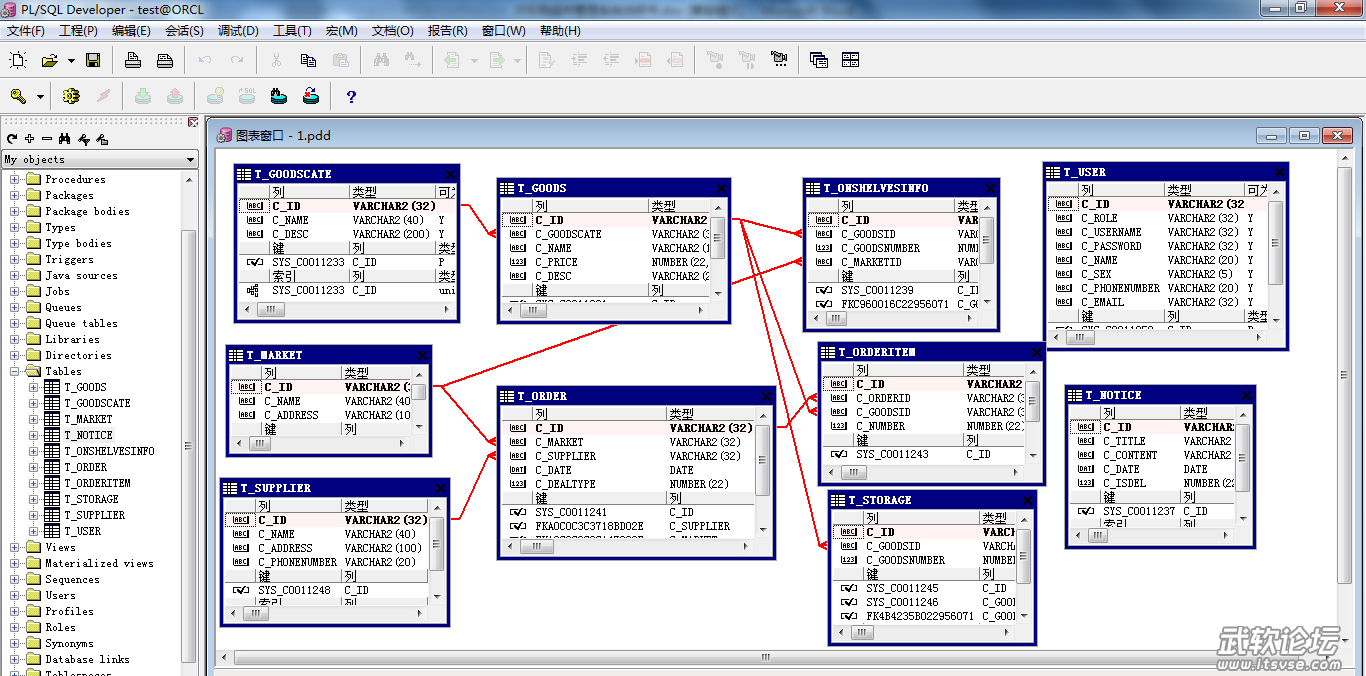Maximize the 图表窗口 - 1.pdd diagram window
This screenshot has width=1366, height=676.
(1304, 135)
